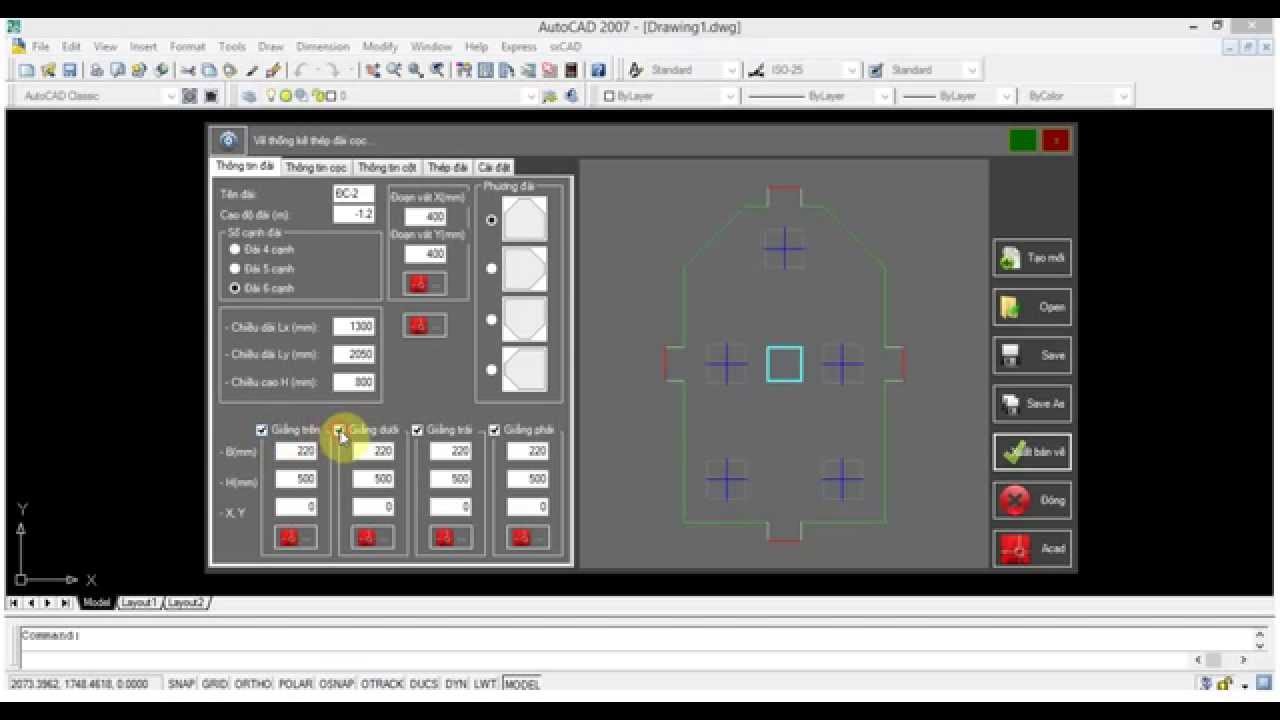Click the Redo arrow icon

(333, 70)
